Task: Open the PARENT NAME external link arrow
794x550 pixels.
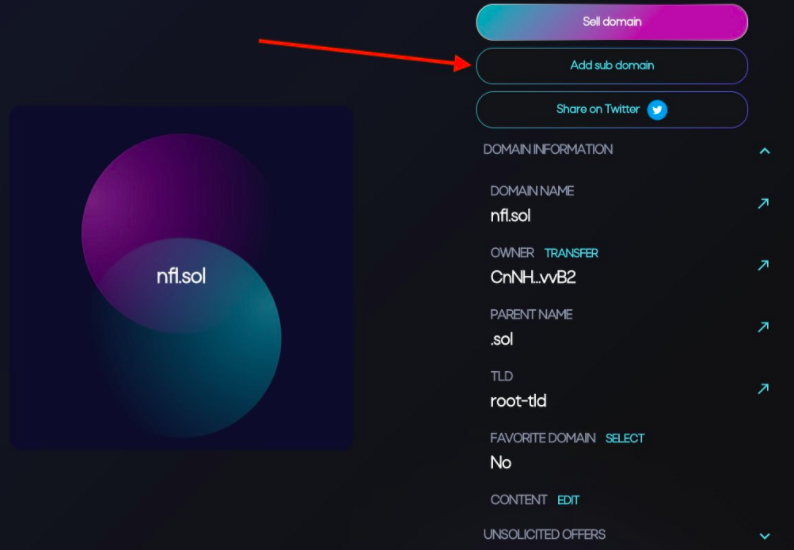Action: (763, 327)
